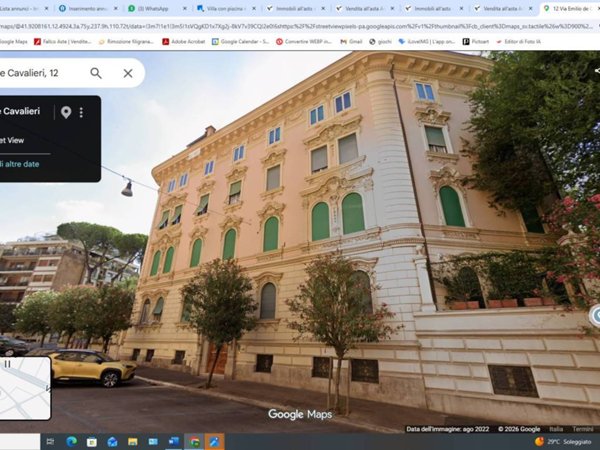
Task: Clear the Maps search box with X
Action: (x=128, y=73)
